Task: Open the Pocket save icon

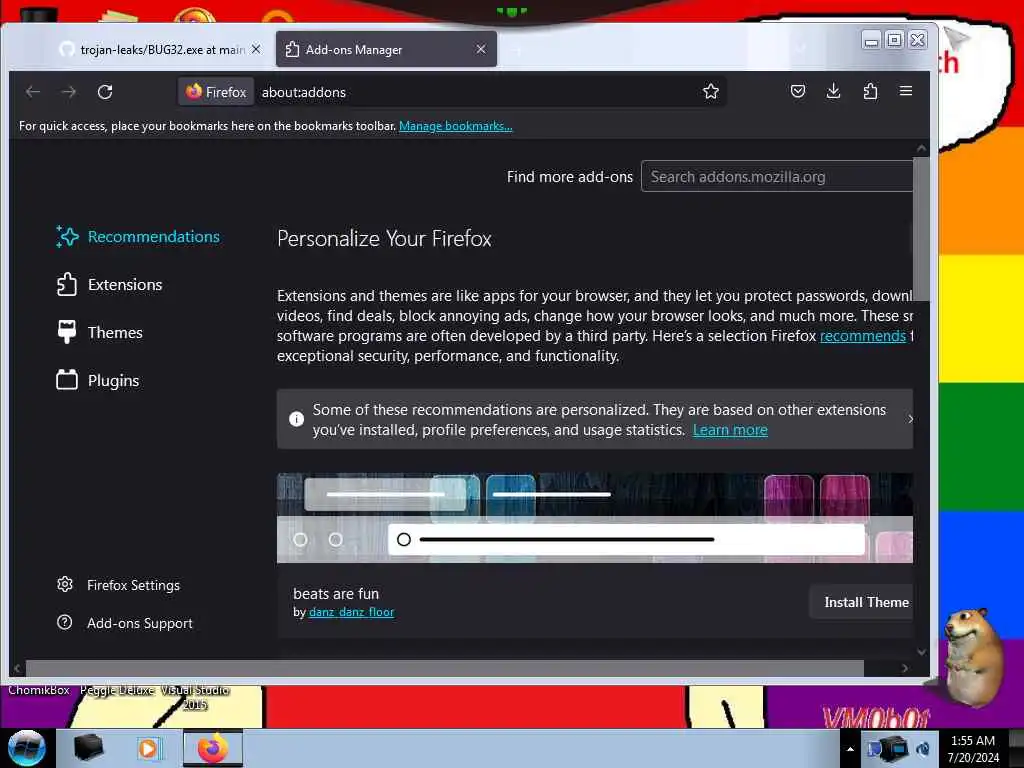Action: (x=797, y=91)
